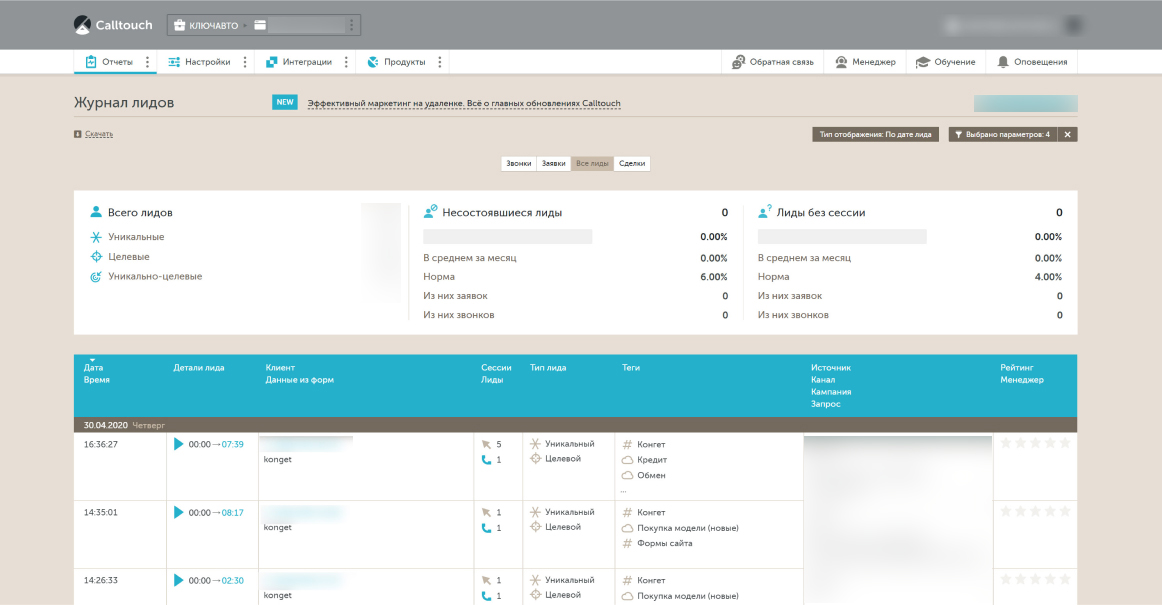This screenshot has height=605, width=1162.
Task: Click the NEW badge
Action: [285, 102]
